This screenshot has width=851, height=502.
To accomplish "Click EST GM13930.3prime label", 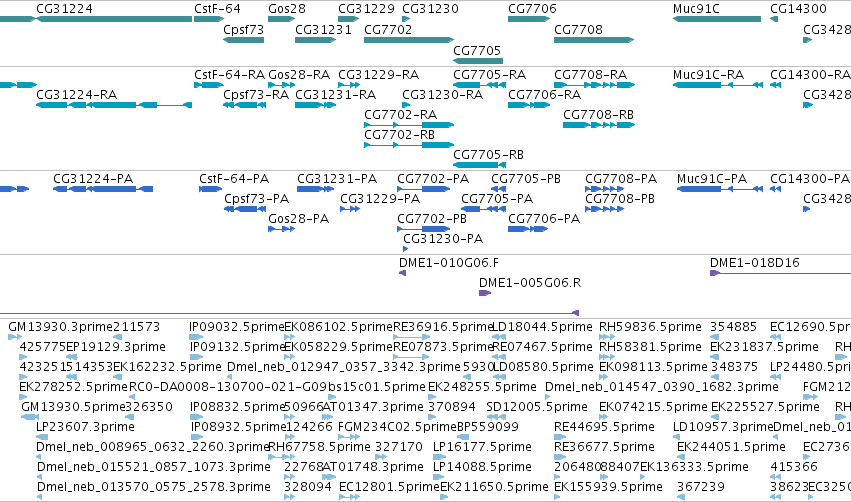I will point(60,327).
